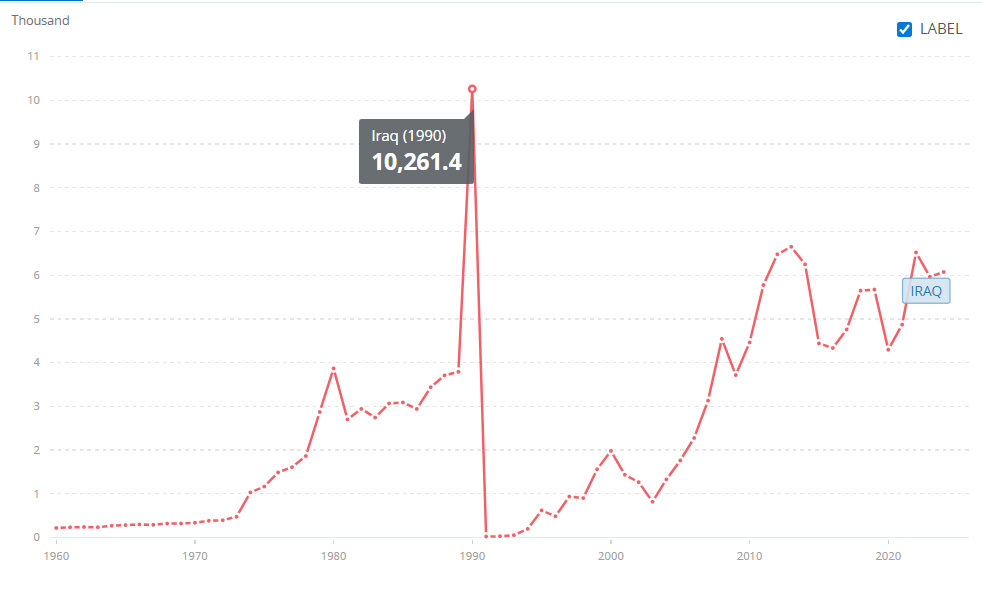This screenshot has height=606, width=982.
Task: Select the 2003 trough data point
Action: 652,501
